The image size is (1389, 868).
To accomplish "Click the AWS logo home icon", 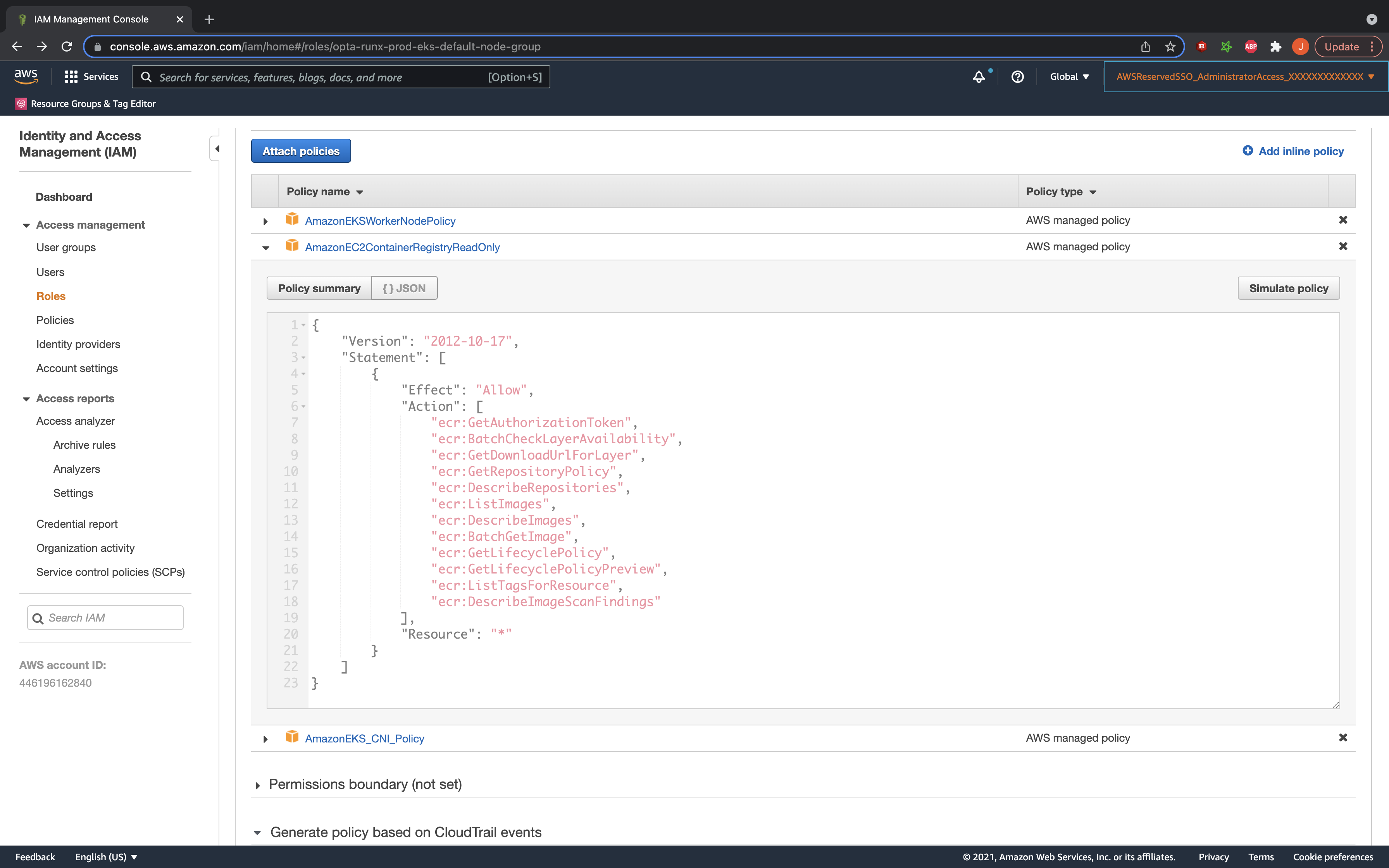I will tap(26, 76).
